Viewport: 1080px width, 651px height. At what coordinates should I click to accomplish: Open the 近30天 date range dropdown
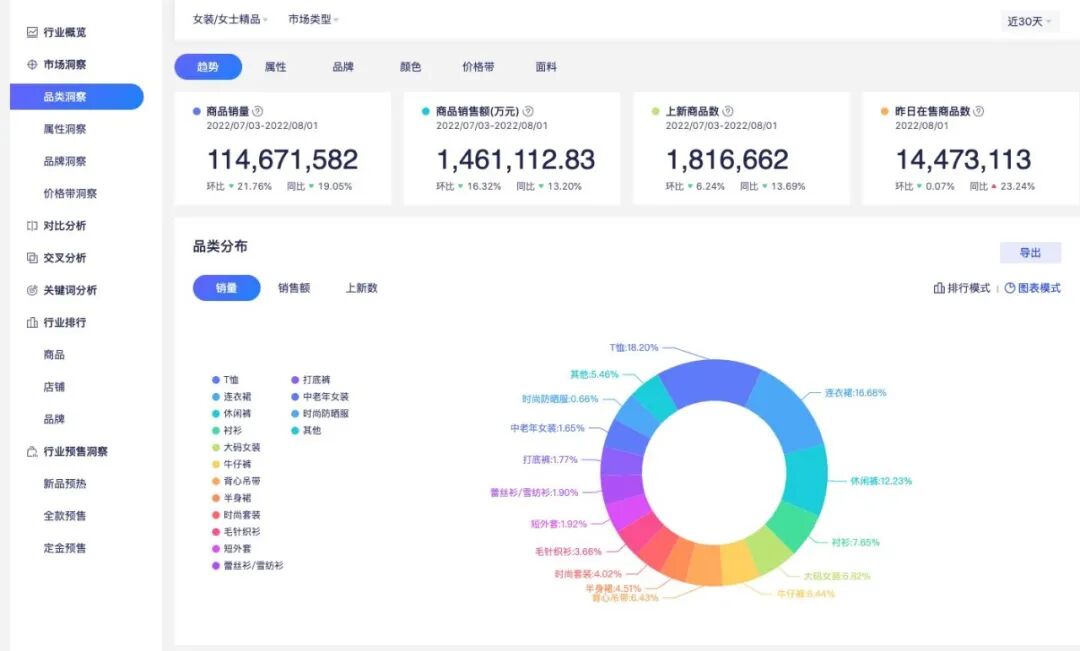(x=1029, y=21)
